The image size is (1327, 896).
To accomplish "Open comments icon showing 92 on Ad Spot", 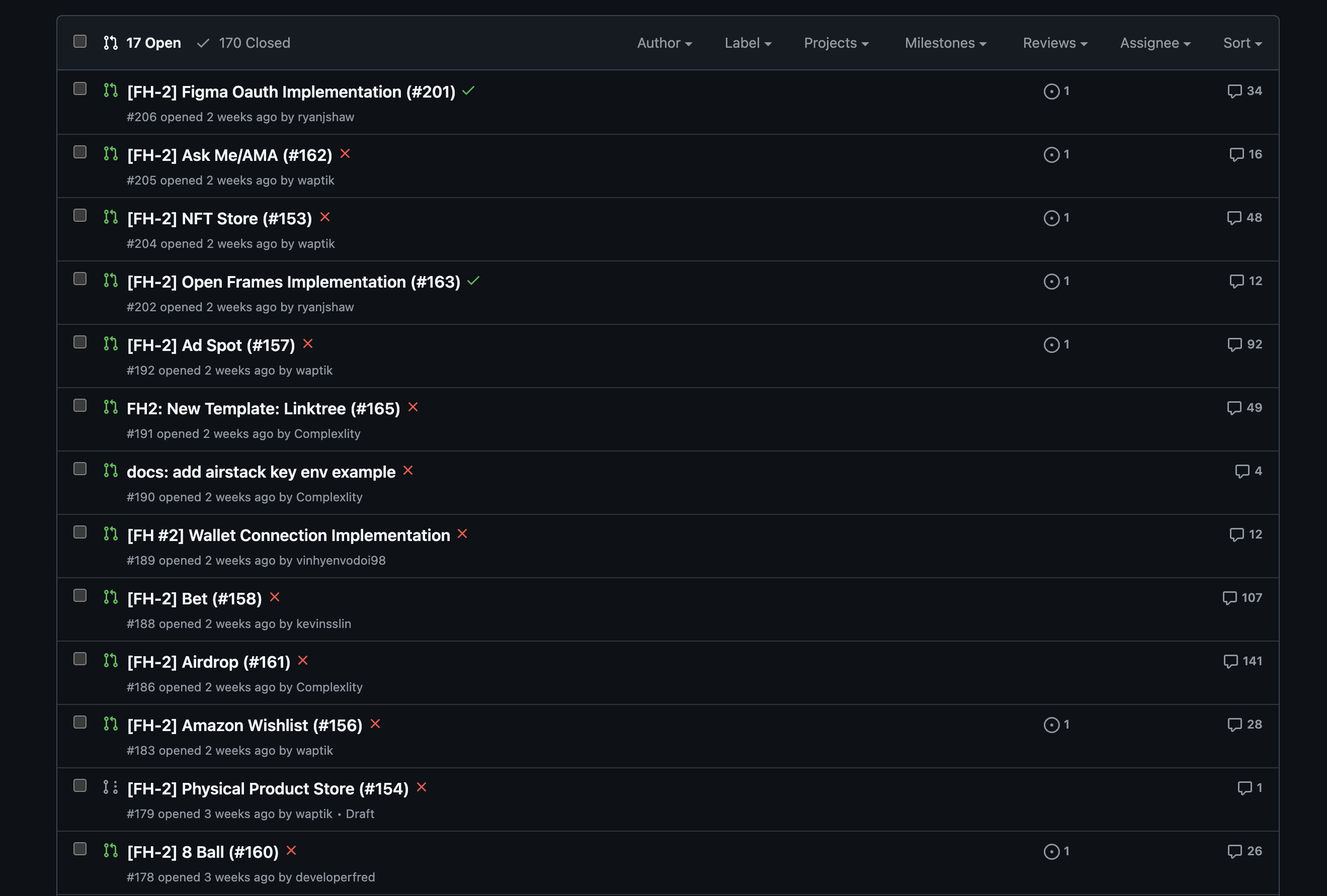I will 1245,344.
